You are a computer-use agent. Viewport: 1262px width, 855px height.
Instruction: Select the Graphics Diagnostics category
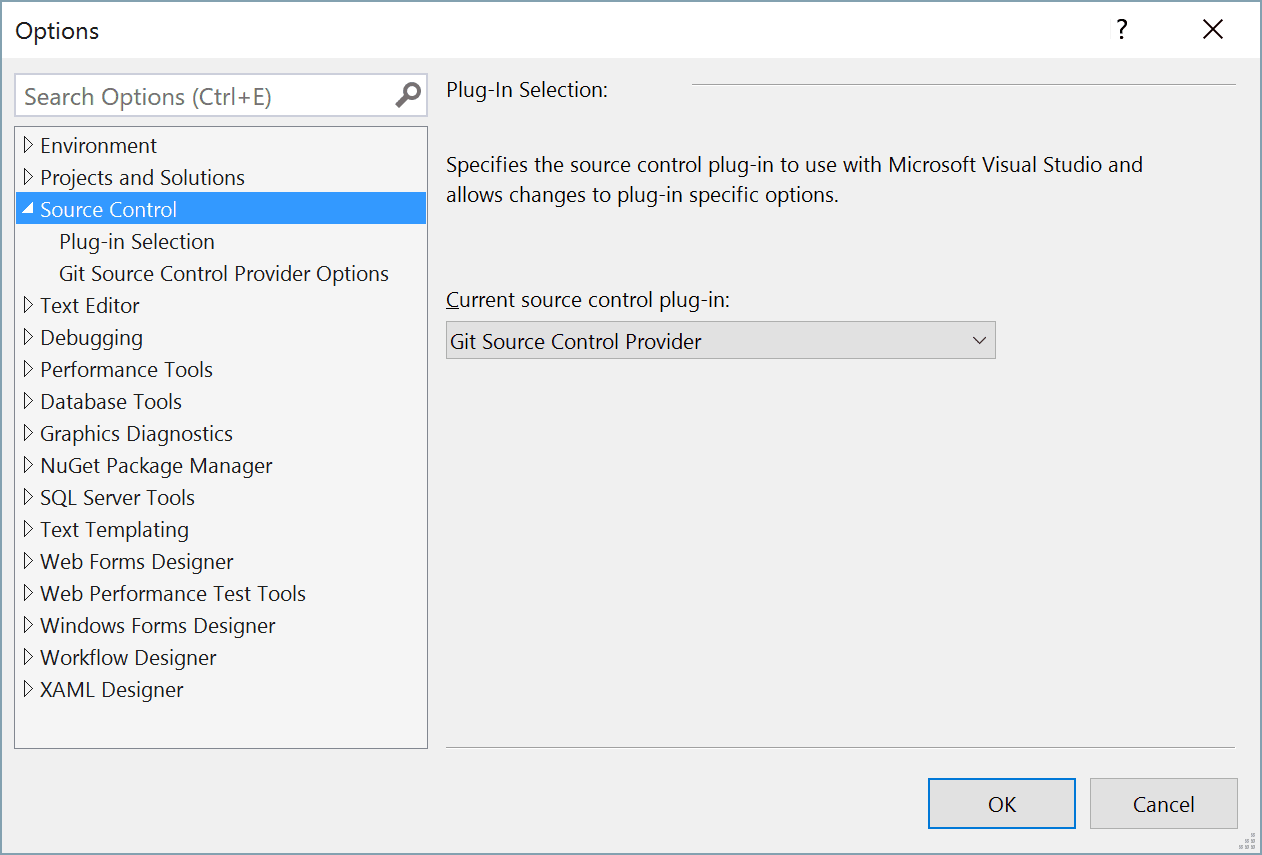click(136, 434)
